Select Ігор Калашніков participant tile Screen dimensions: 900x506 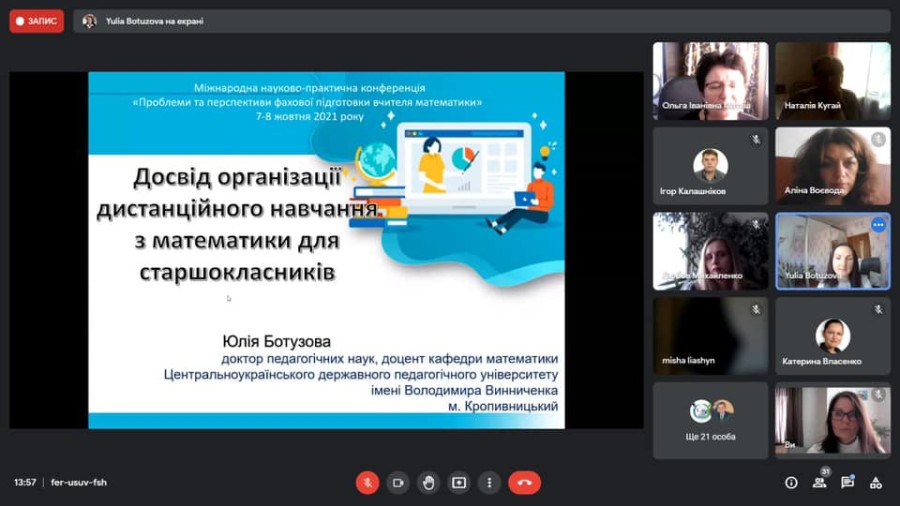pos(710,166)
